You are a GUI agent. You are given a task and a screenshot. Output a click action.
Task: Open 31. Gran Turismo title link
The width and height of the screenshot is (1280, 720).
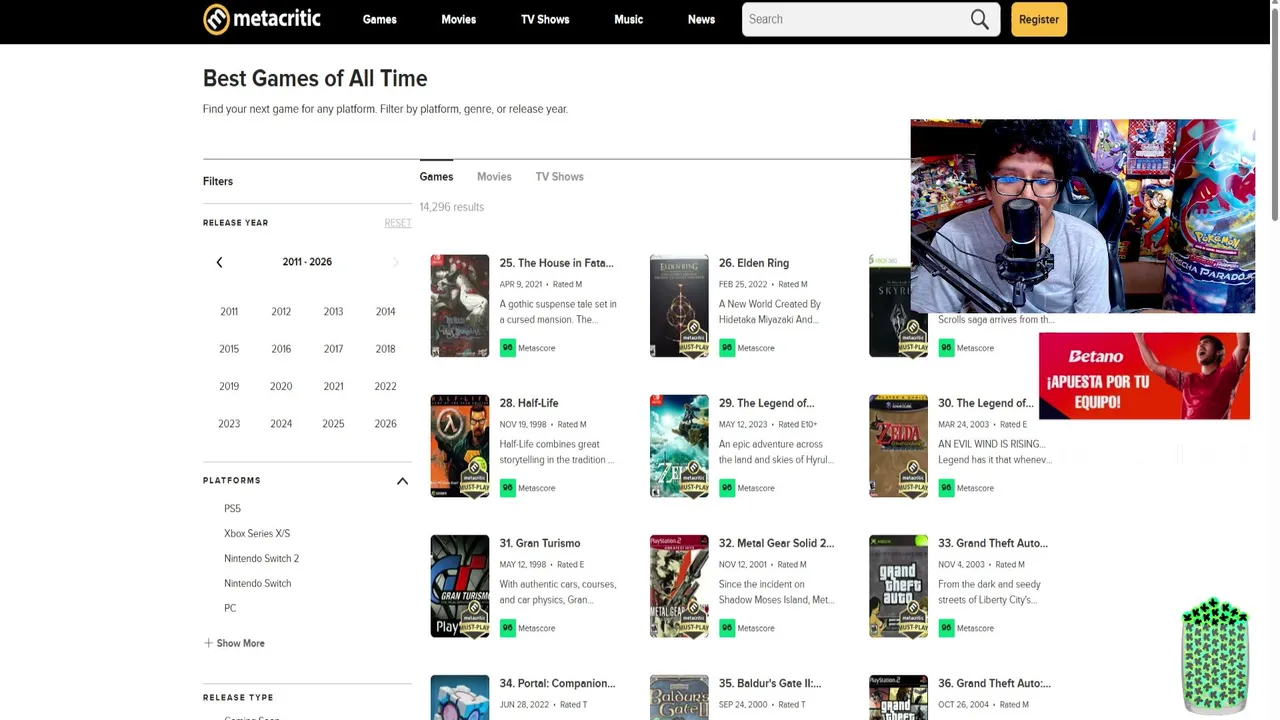(x=540, y=543)
